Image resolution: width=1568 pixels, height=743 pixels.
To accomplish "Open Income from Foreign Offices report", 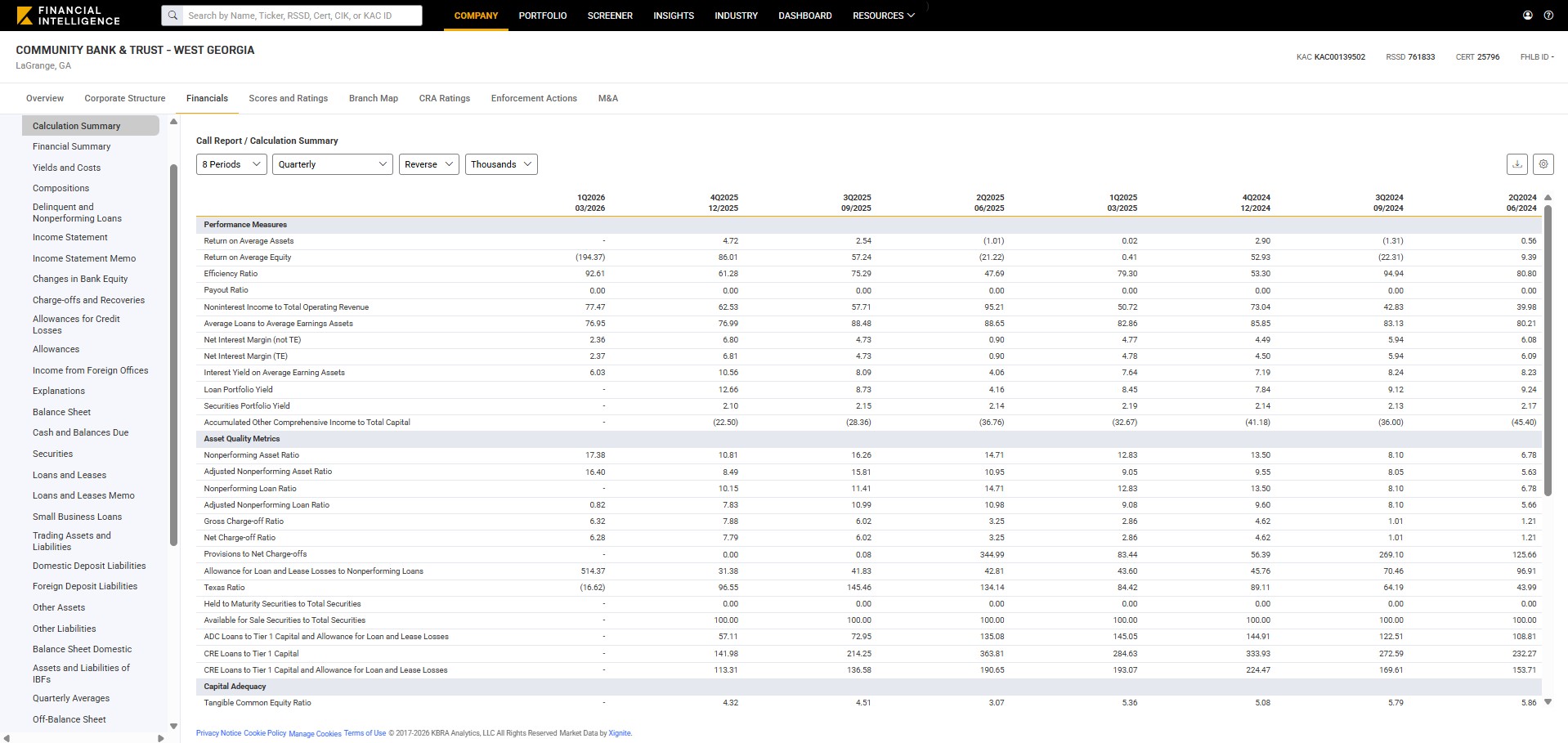I will 90,370.
